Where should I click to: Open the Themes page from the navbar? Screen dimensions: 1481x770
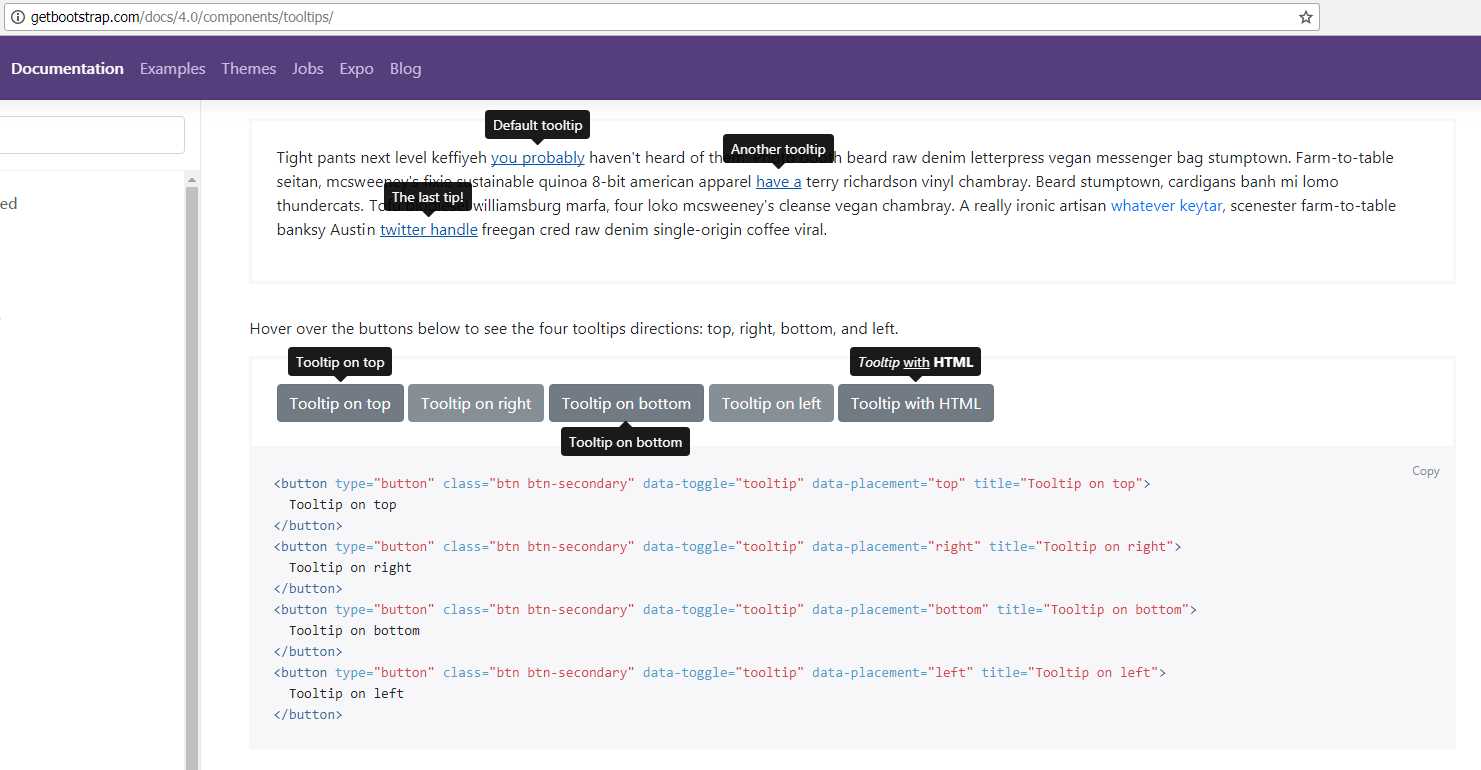pyautogui.click(x=248, y=68)
